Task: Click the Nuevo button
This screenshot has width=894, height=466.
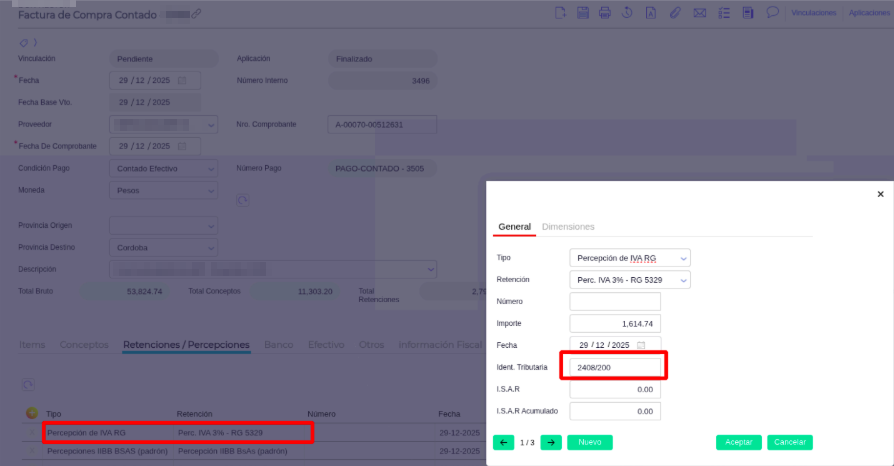Action: 589,442
